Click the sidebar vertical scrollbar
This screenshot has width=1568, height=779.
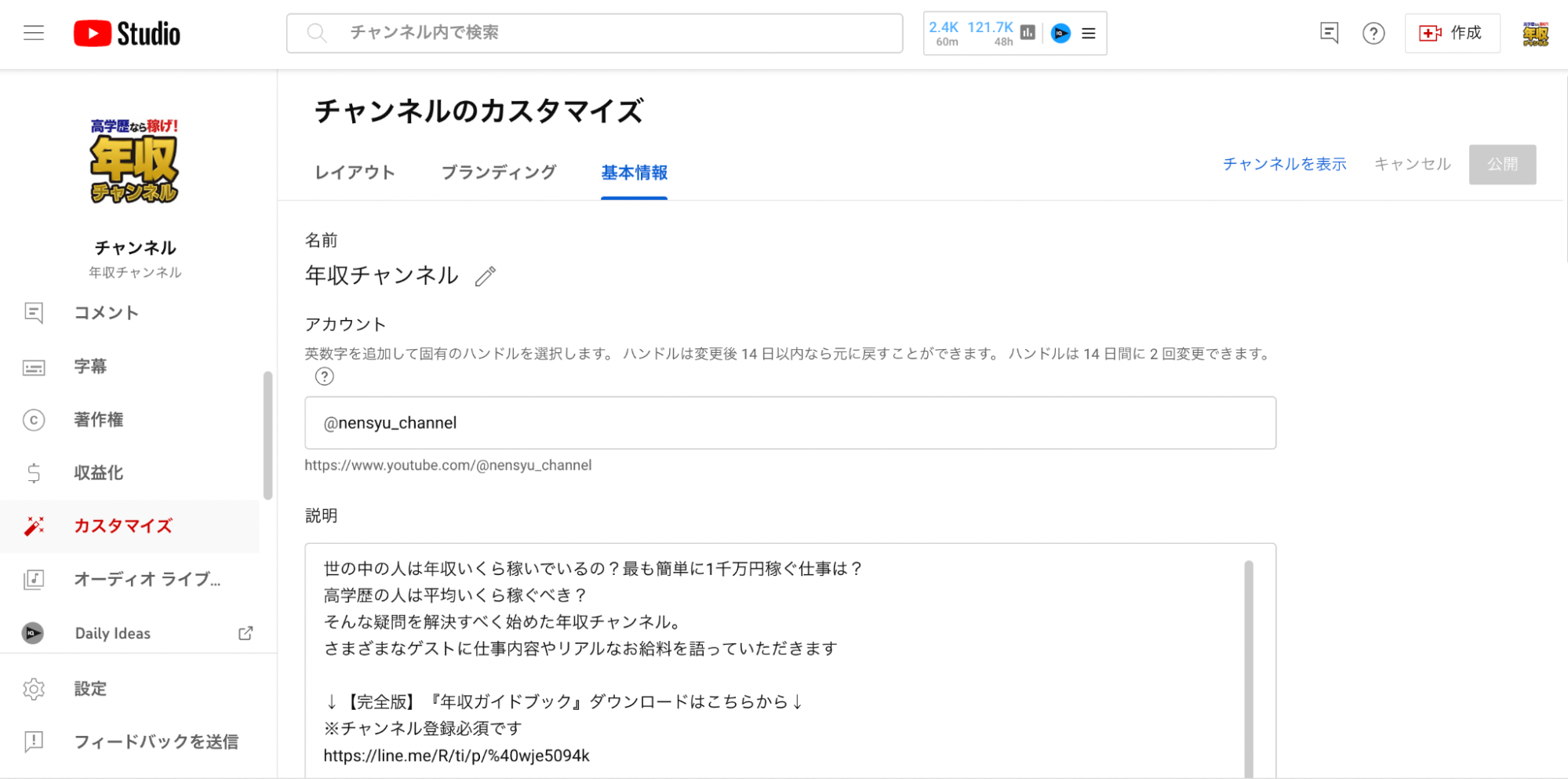coord(267,435)
